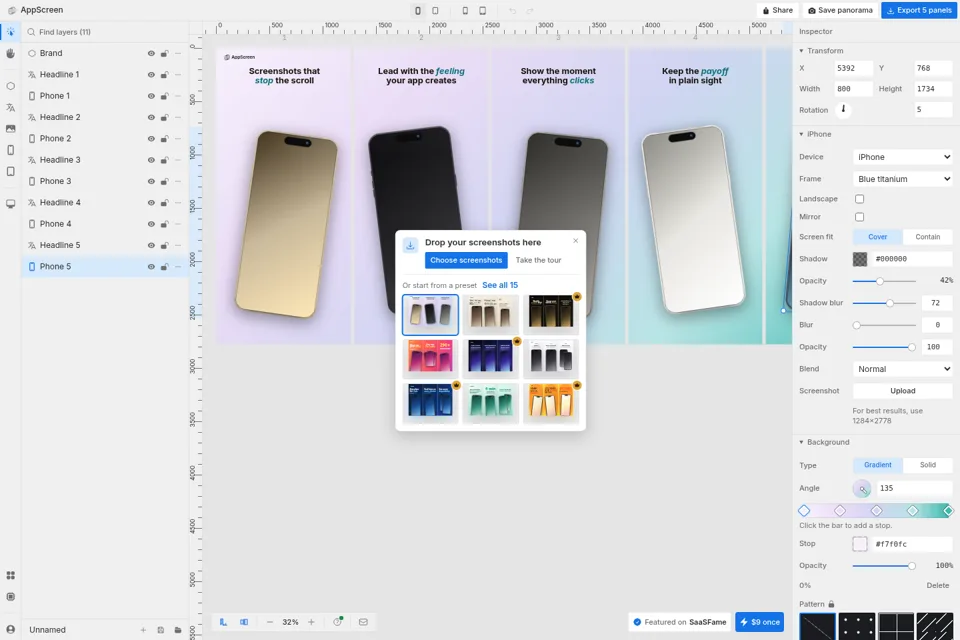
Task: Click Take the tour link
Action: click(x=538, y=260)
